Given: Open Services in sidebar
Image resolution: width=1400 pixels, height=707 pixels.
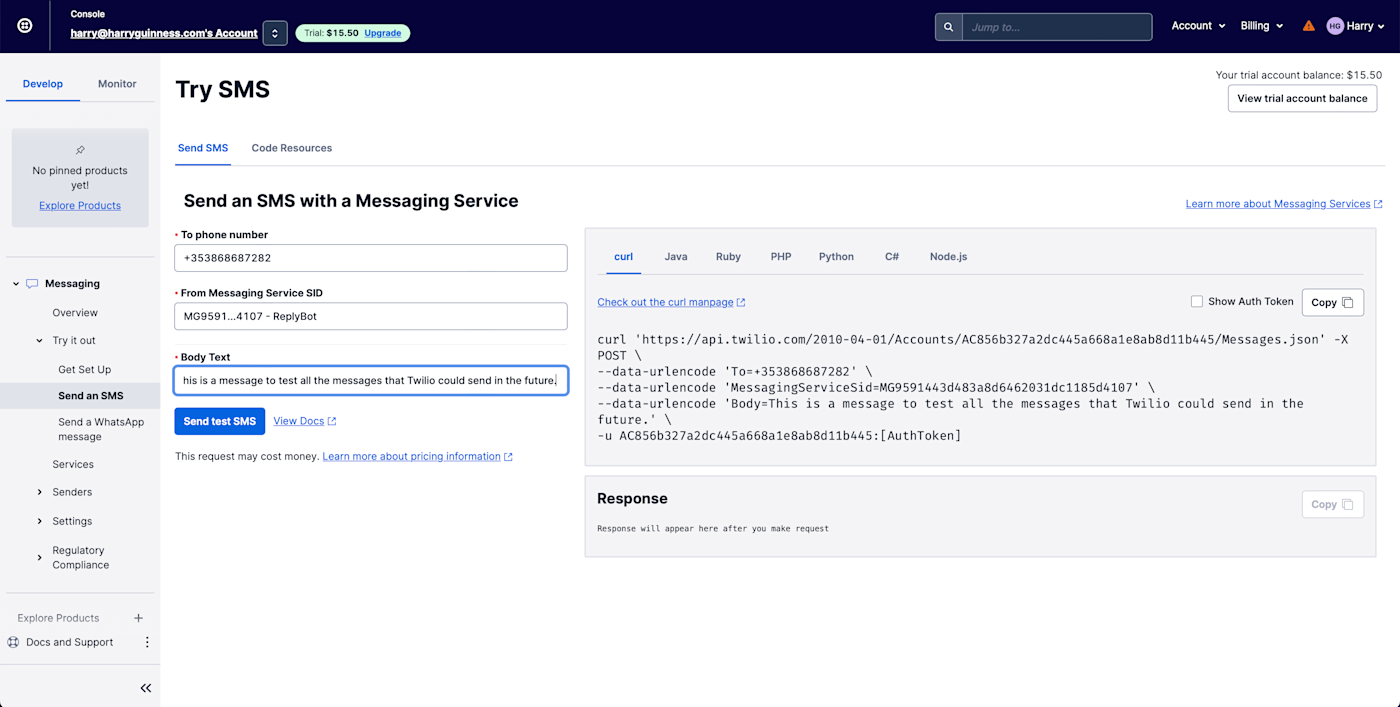Looking at the screenshot, I should coord(73,465).
